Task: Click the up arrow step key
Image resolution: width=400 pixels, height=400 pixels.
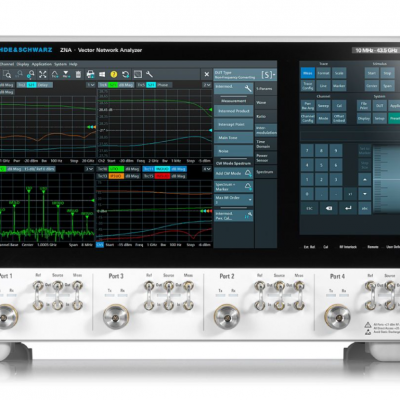Action: coord(365,179)
